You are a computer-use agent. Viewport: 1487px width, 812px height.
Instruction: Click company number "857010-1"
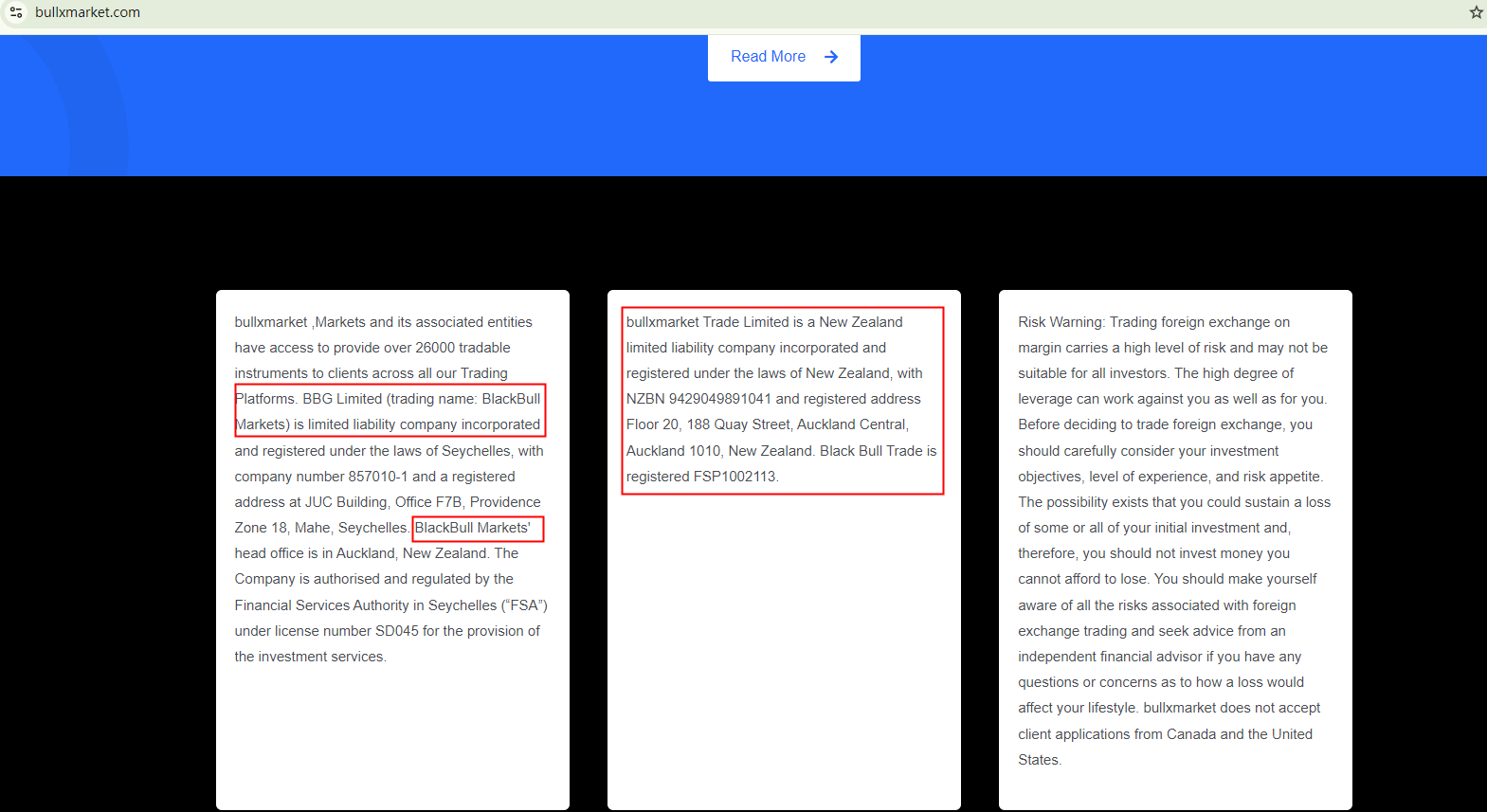[x=378, y=477]
